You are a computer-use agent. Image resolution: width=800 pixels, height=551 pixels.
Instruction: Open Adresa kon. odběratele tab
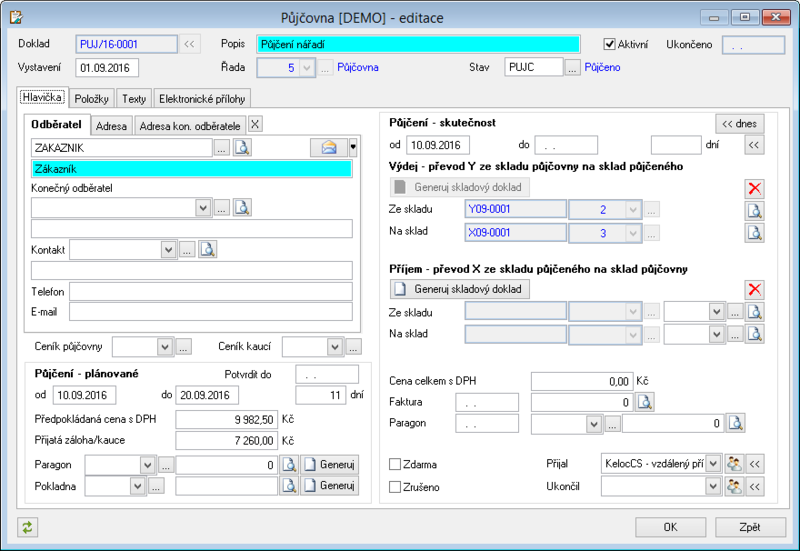pos(190,126)
